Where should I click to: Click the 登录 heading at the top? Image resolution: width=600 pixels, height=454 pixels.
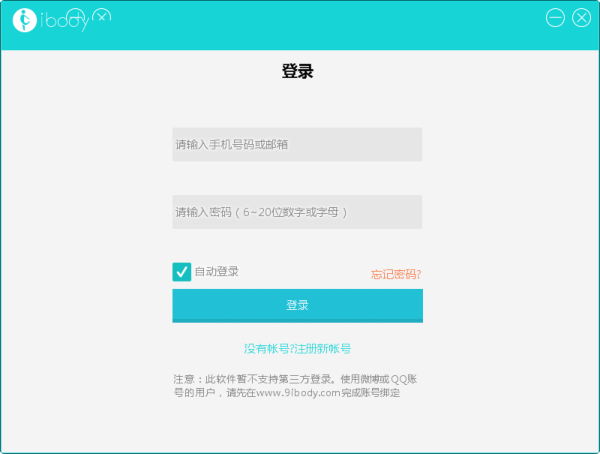click(298, 72)
